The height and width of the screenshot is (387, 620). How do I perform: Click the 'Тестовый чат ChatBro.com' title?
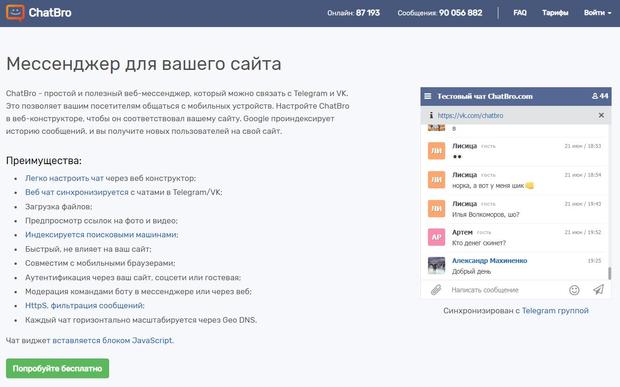pos(485,96)
